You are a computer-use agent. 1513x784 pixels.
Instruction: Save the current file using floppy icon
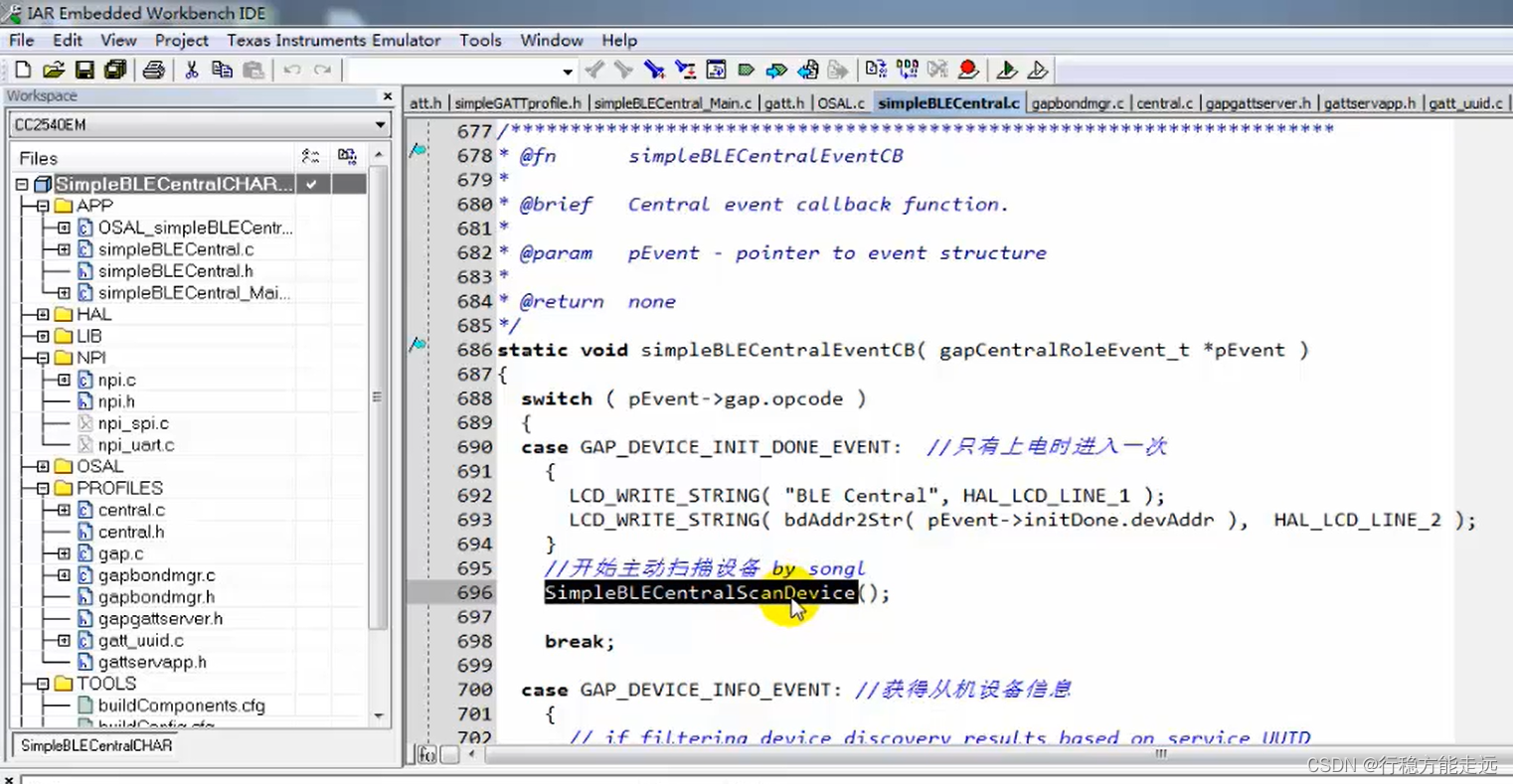click(x=84, y=70)
